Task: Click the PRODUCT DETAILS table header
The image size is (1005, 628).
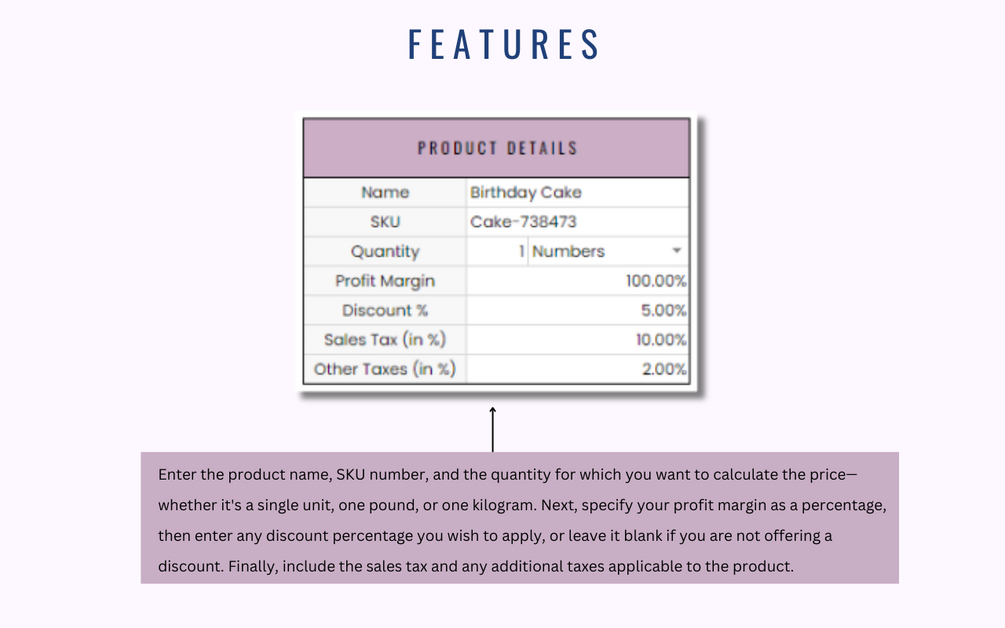Action: tap(497, 148)
